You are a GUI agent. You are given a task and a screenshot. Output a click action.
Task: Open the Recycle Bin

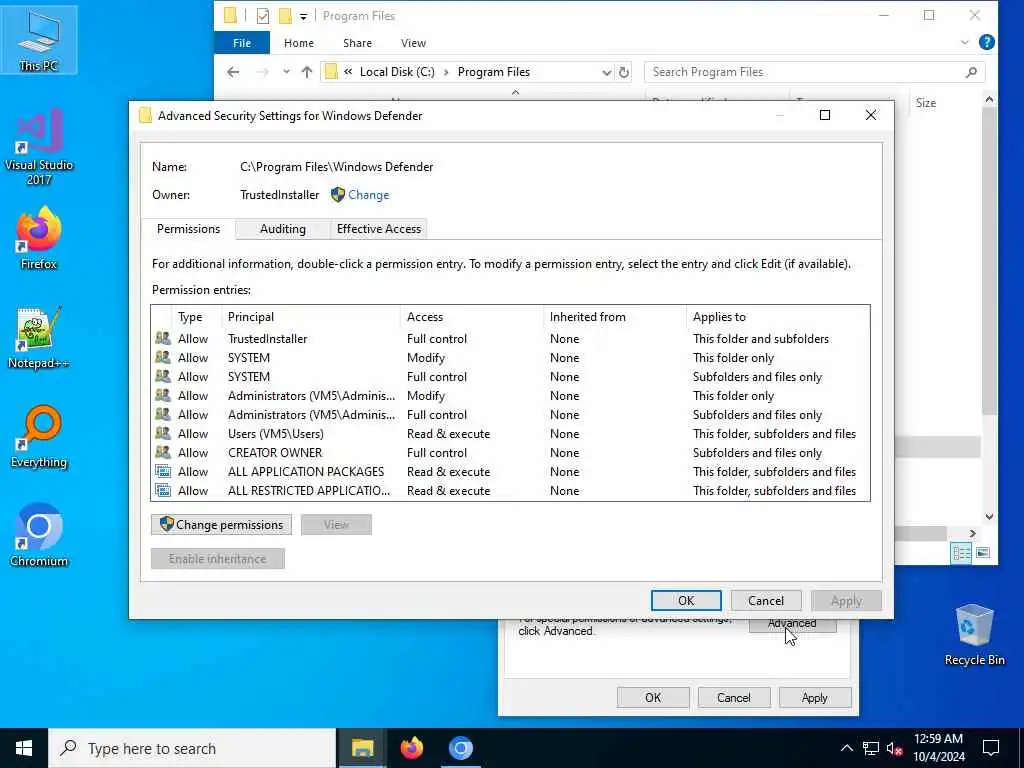pos(974,635)
